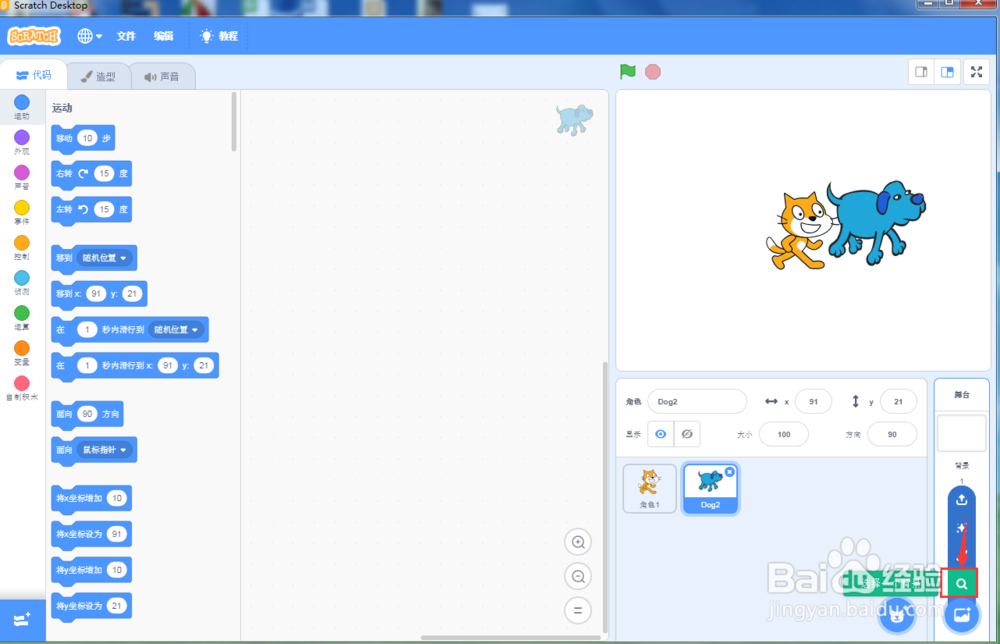Viewport: 1000px width, 644px height.
Task: Expand 鼠标指针 dropdown in 面向 block
Action: tap(105, 450)
